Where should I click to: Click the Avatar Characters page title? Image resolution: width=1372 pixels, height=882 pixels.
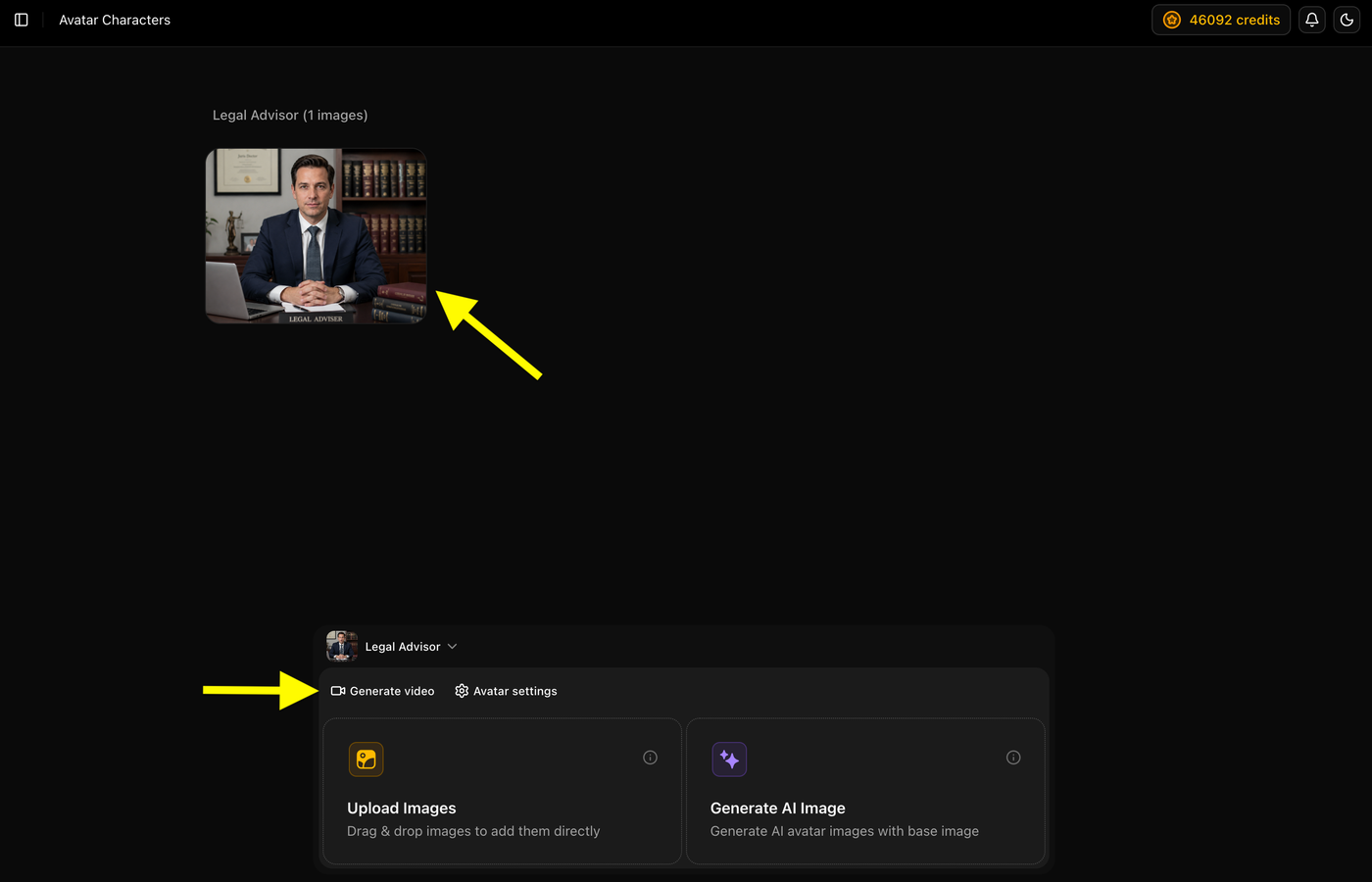tap(115, 20)
